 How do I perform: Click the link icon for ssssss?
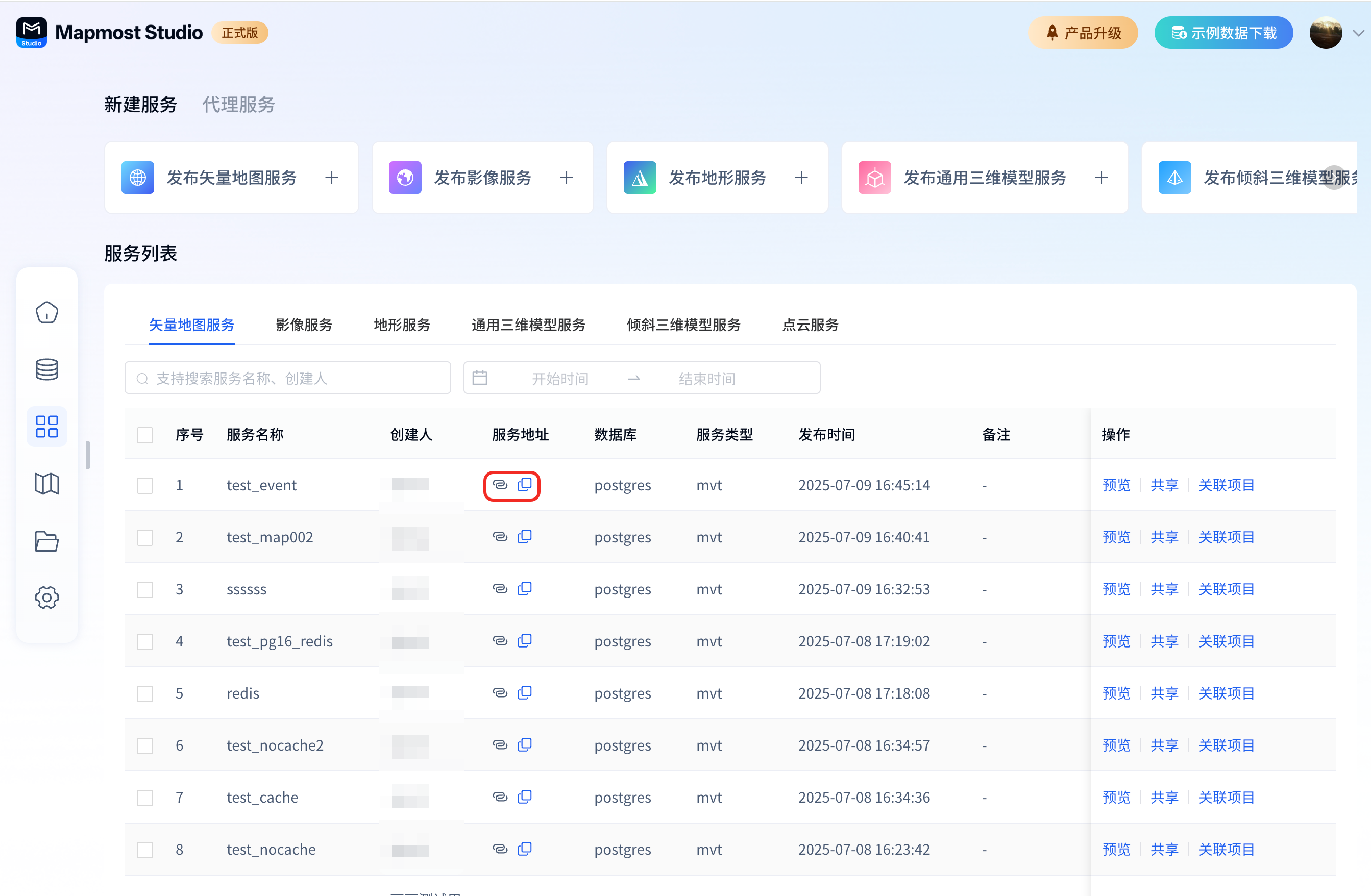(x=500, y=588)
